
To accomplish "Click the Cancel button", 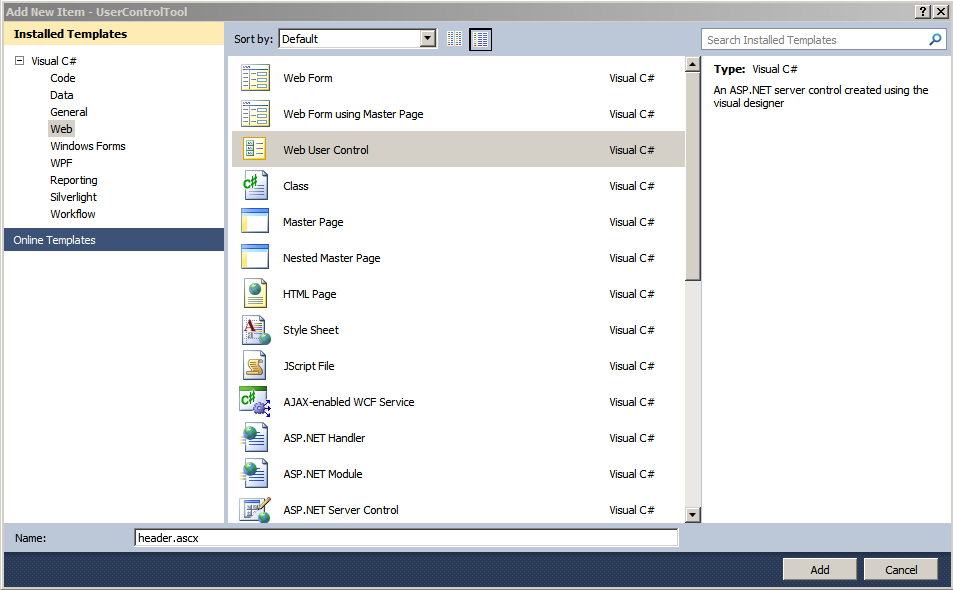I will click(901, 569).
